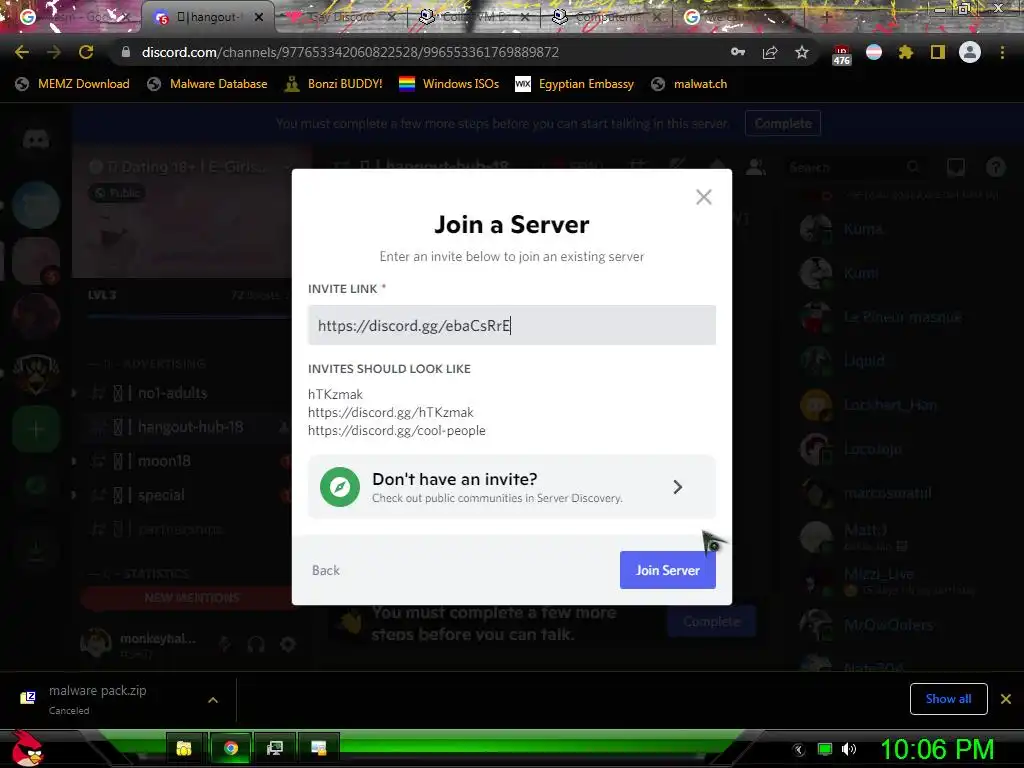Open the Windows ISOs bookmark

pyautogui.click(x=449, y=84)
